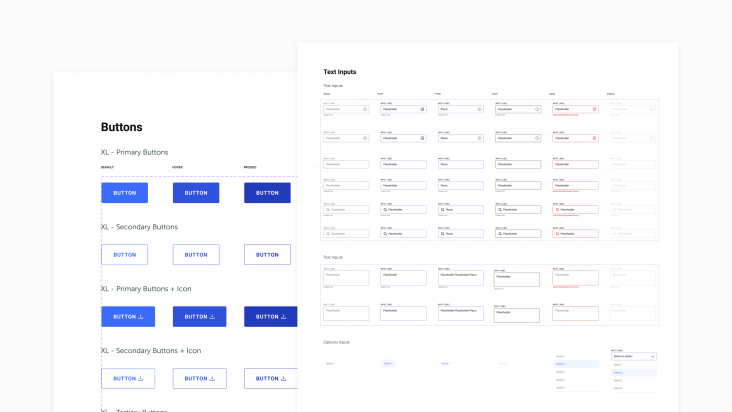
Task: Click trailing icon in second-row filled input
Action: click(x=537, y=138)
